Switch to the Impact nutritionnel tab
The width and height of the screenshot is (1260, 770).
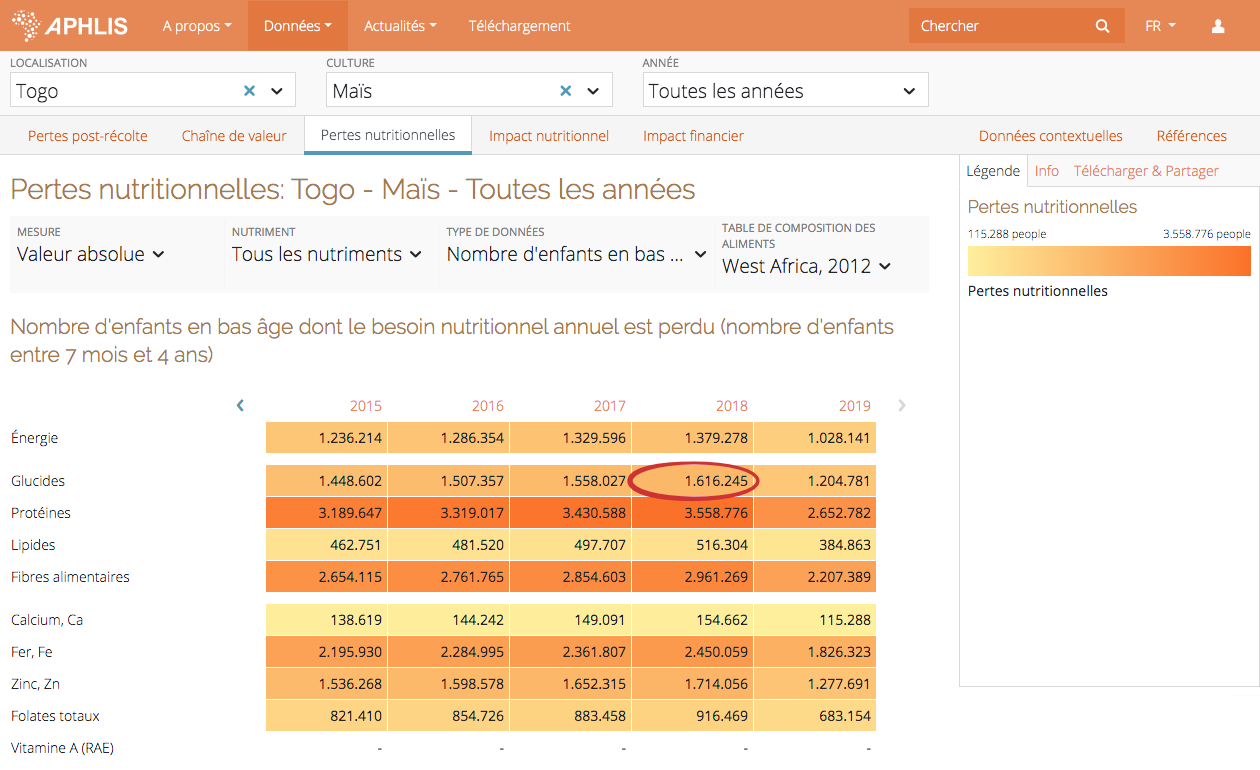click(548, 136)
